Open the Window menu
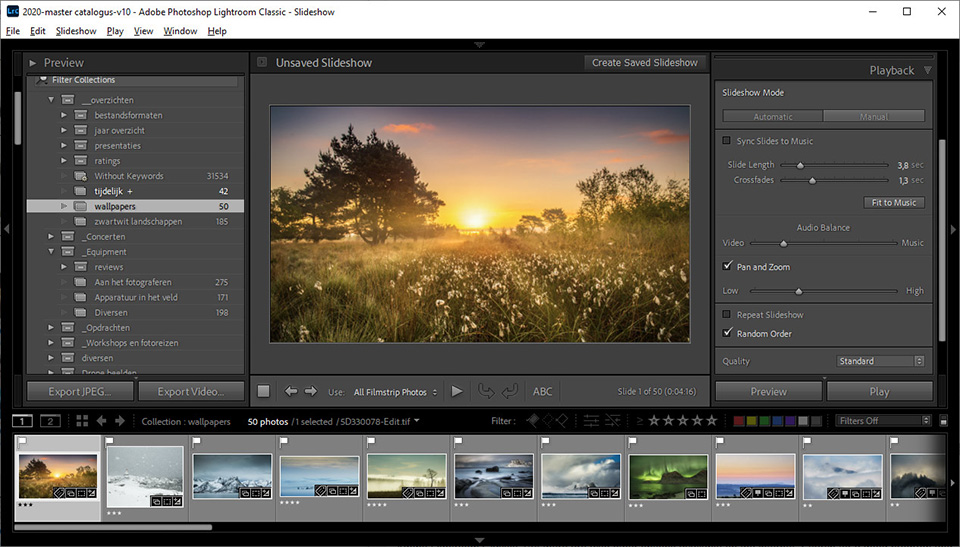960x547 pixels. [180, 31]
